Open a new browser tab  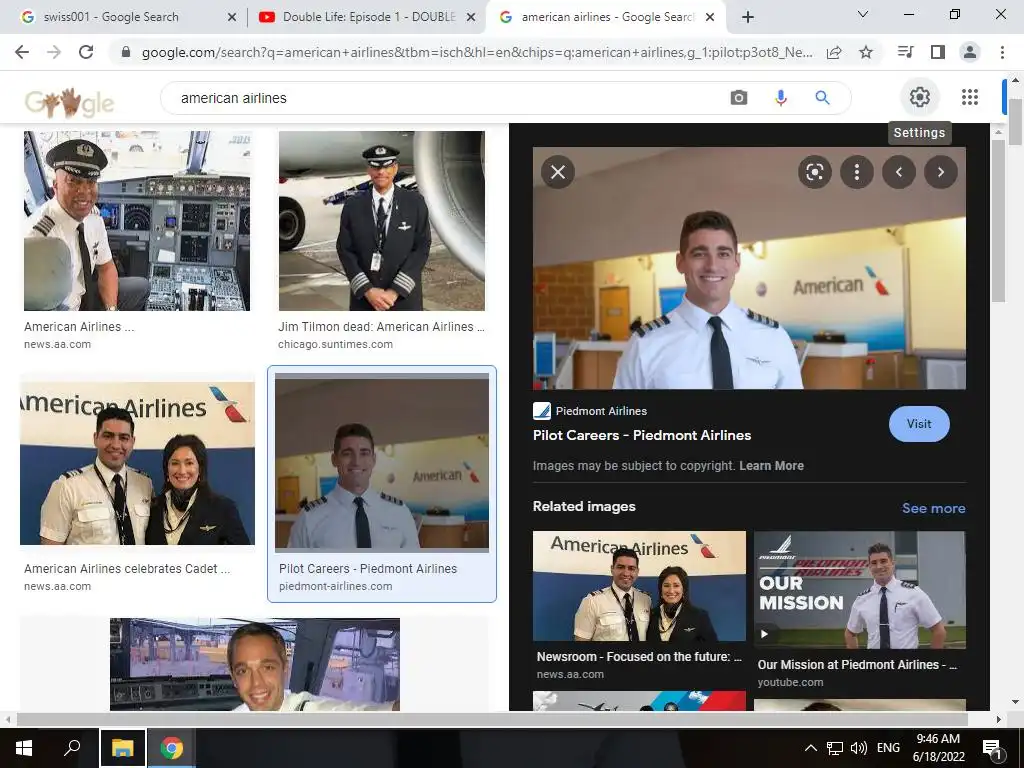click(748, 17)
